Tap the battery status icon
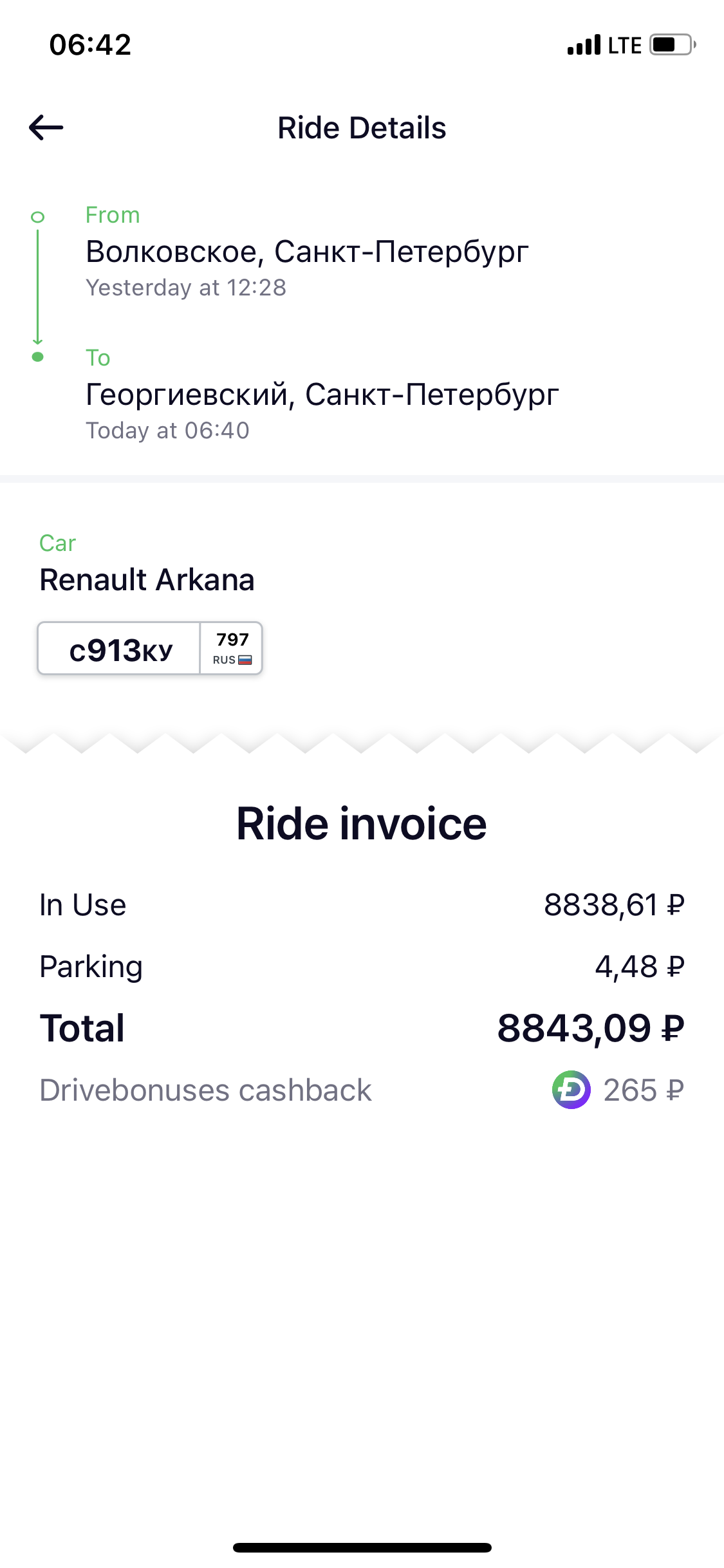The image size is (724, 1568). tap(673, 45)
